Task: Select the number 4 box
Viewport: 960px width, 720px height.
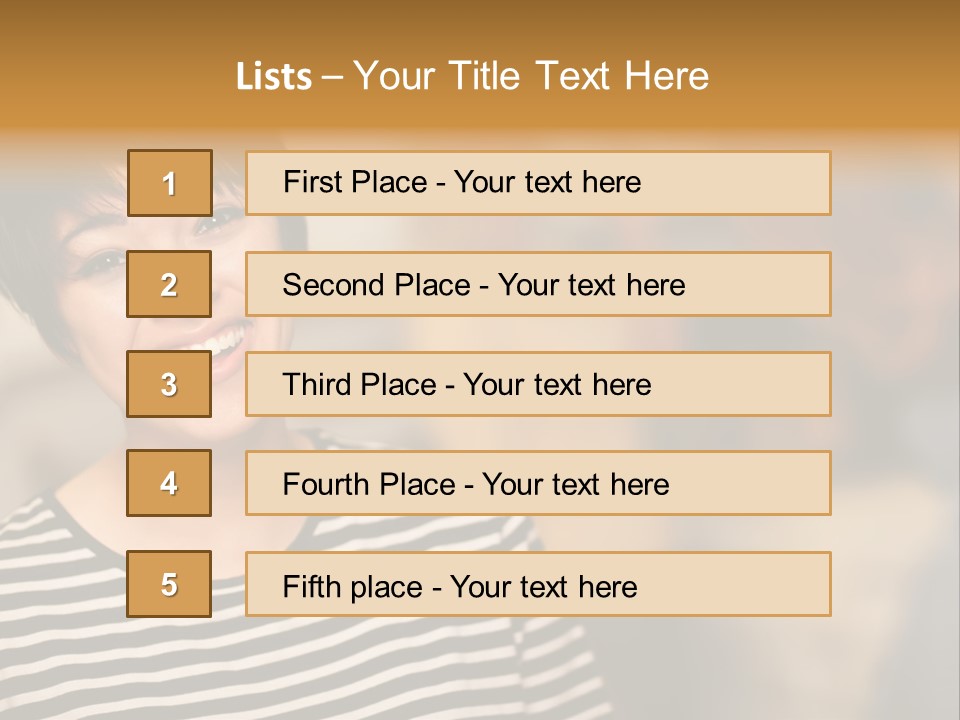Action: click(169, 483)
